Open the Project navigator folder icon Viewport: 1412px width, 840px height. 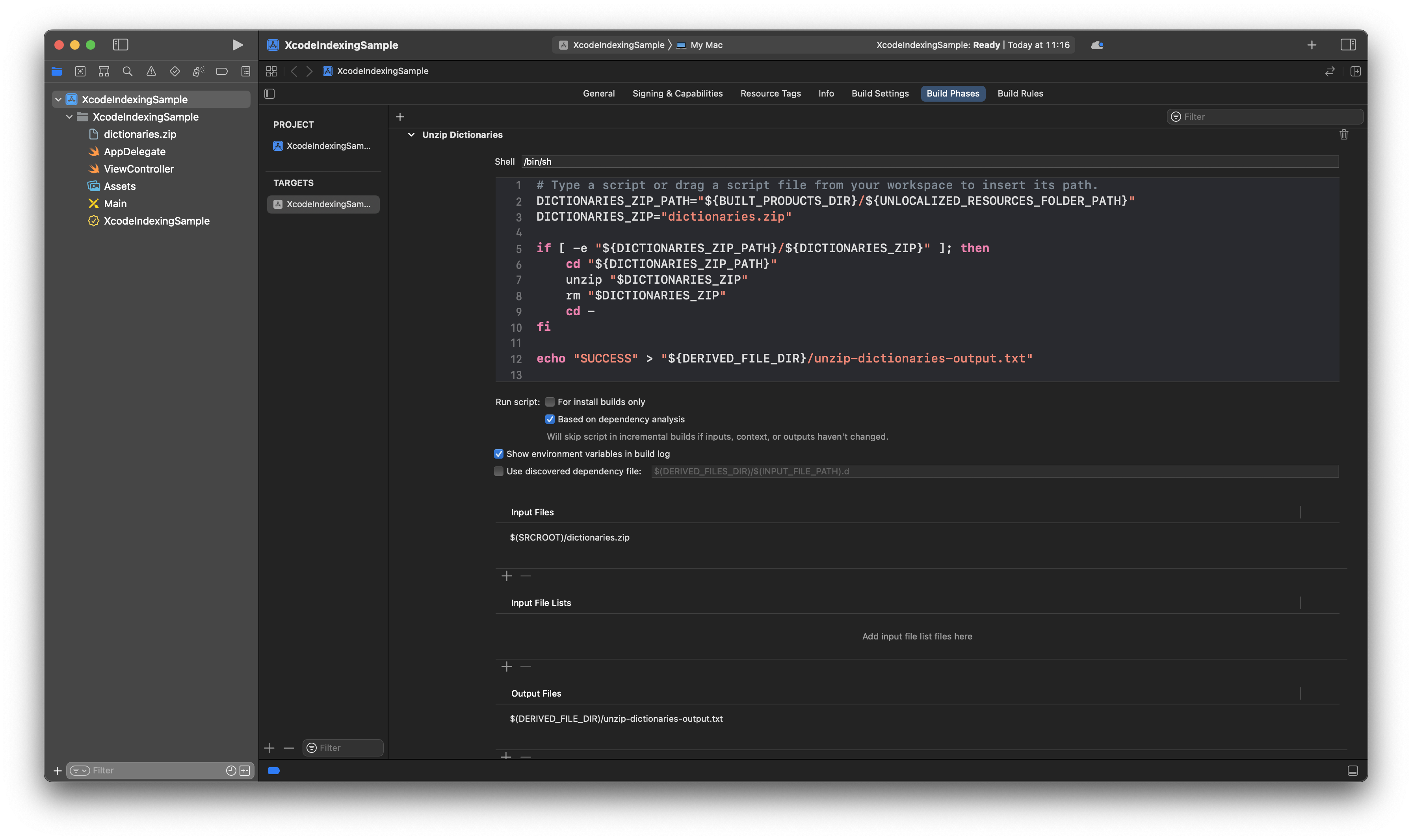pyautogui.click(x=57, y=71)
